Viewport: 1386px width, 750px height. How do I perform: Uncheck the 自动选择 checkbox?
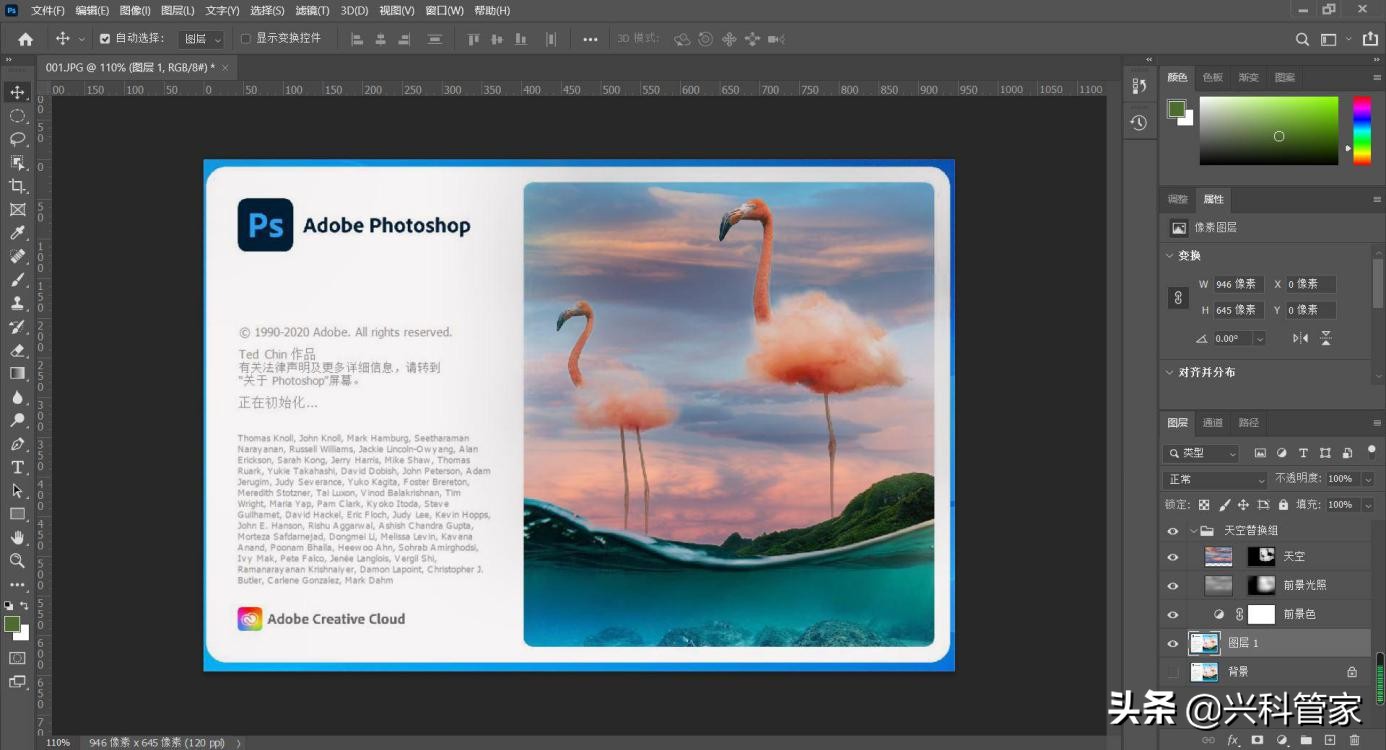(105, 39)
